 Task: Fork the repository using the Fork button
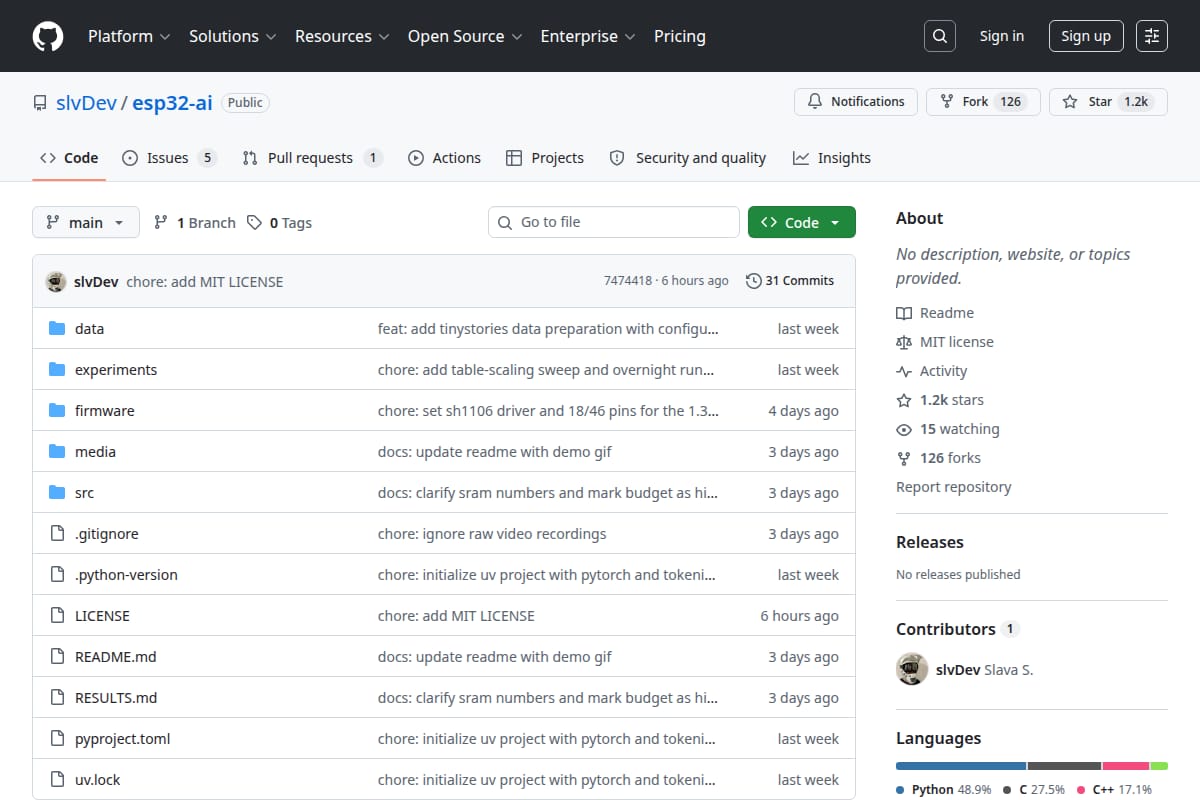(983, 102)
